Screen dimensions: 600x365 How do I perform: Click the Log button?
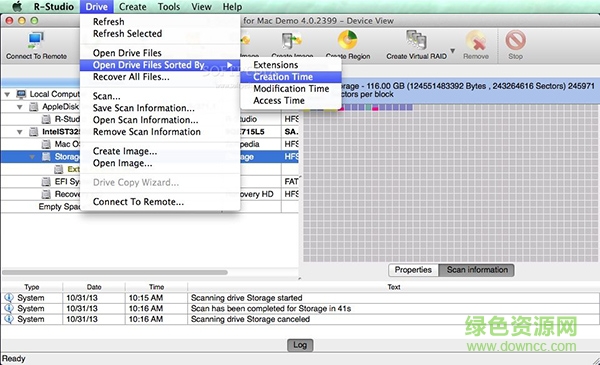coord(300,345)
